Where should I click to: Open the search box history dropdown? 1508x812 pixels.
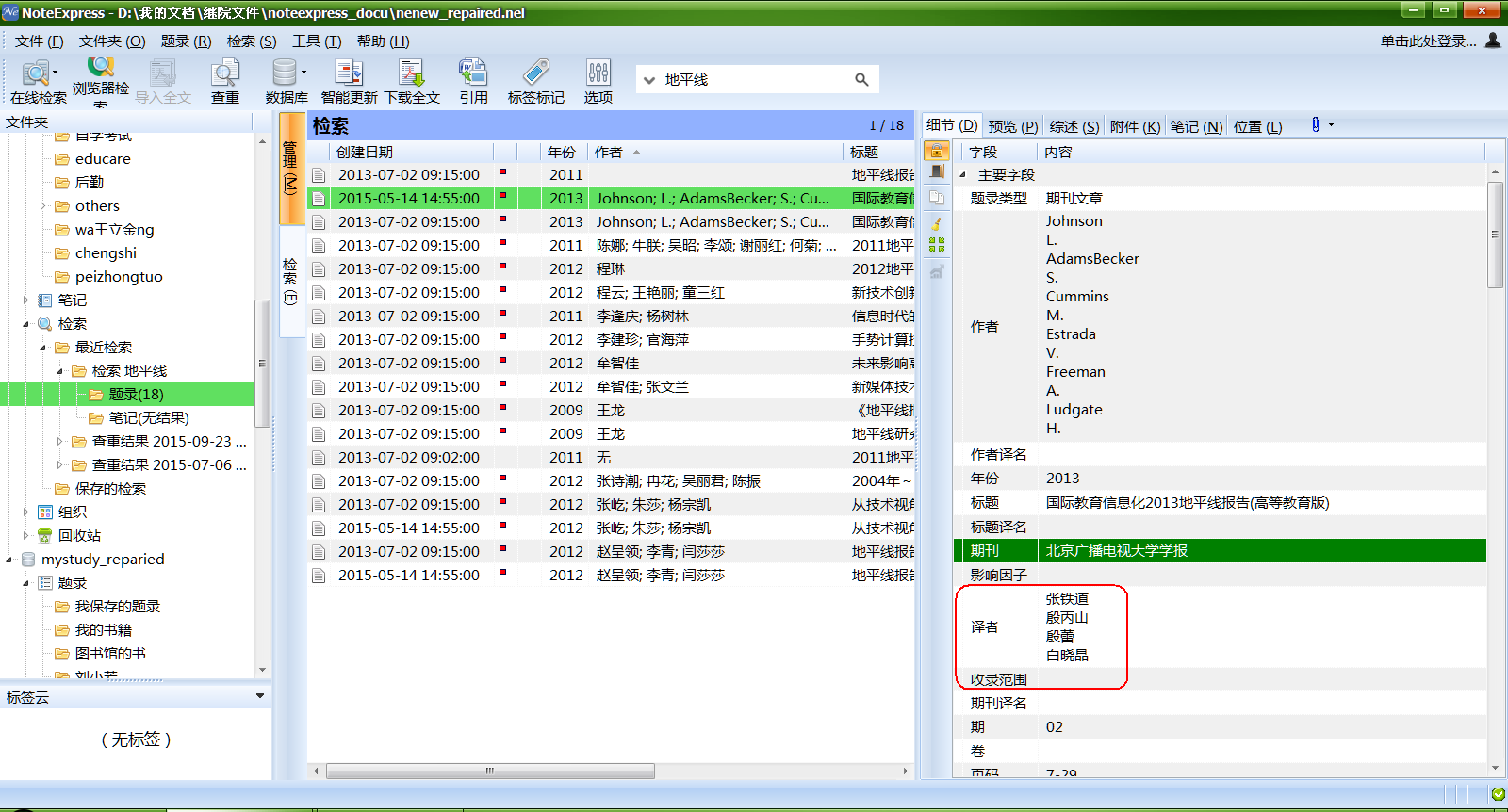click(x=648, y=80)
